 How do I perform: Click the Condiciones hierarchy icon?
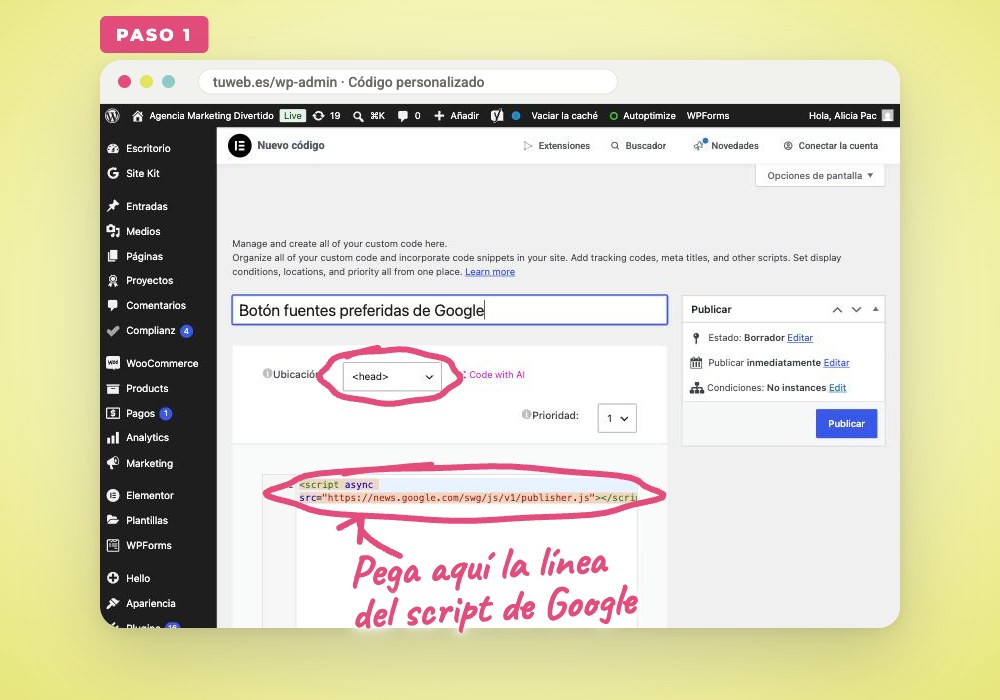[696, 388]
